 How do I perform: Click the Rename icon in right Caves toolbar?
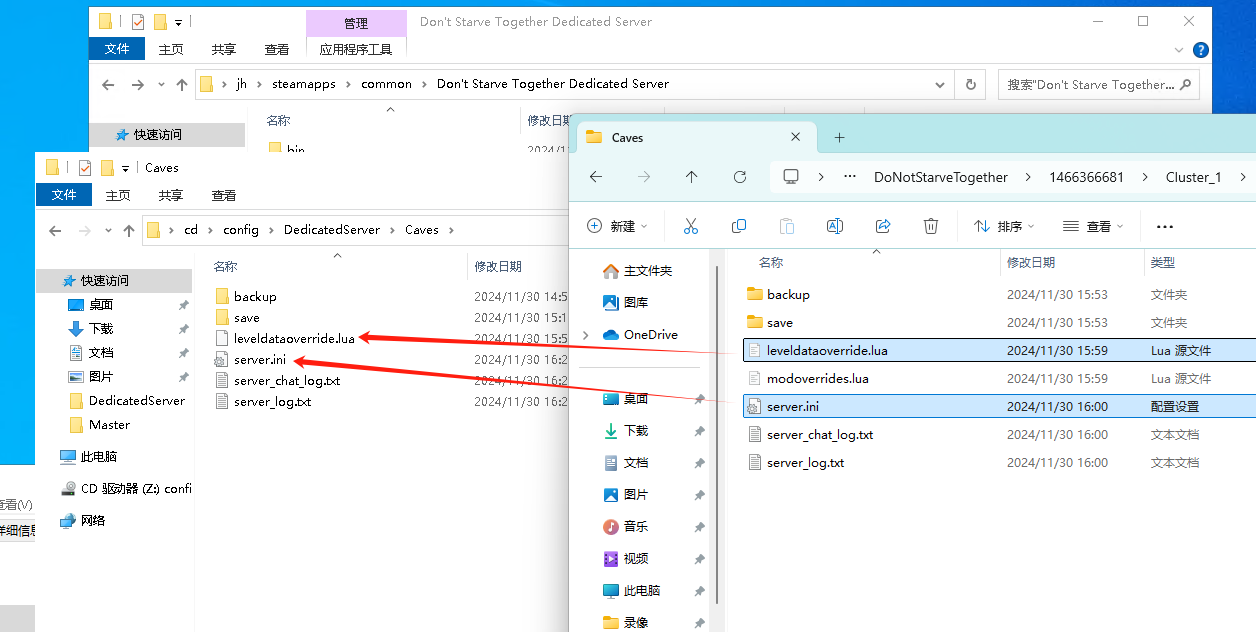tap(835, 226)
